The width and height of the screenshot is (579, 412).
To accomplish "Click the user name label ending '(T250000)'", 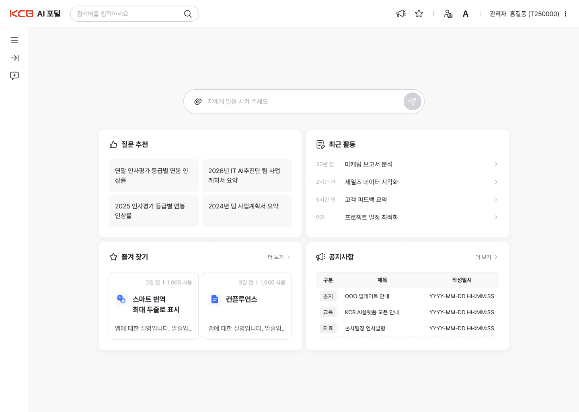I will tap(524, 14).
